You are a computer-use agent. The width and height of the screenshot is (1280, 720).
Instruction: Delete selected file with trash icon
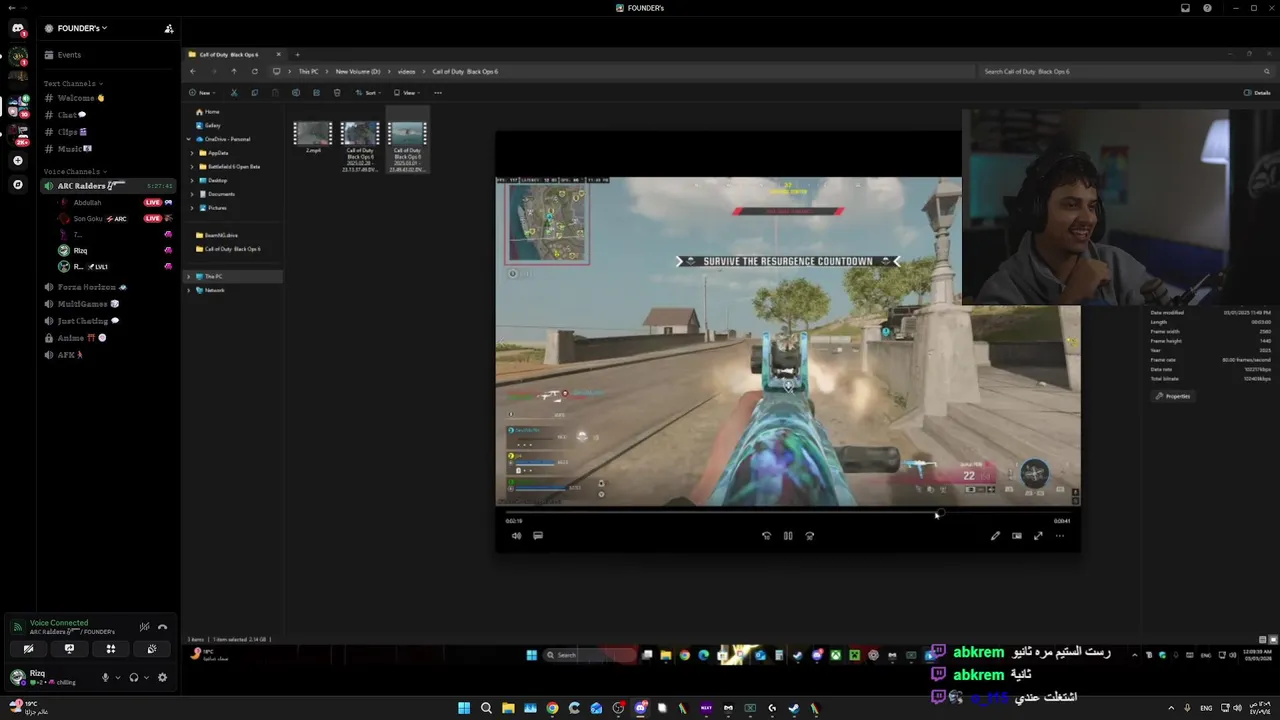[x=337, y=93]
